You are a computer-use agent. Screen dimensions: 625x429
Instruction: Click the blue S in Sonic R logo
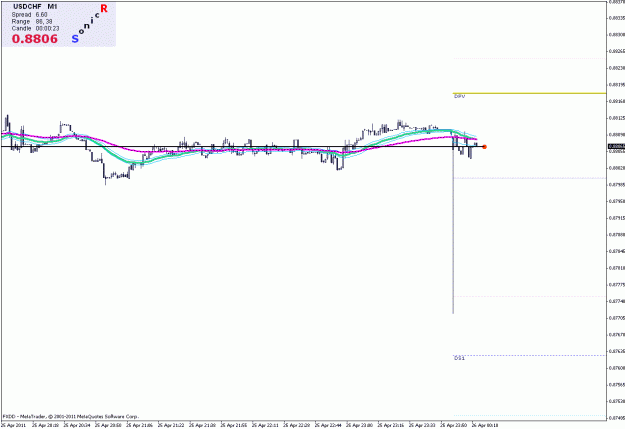[x=75, y=39]
